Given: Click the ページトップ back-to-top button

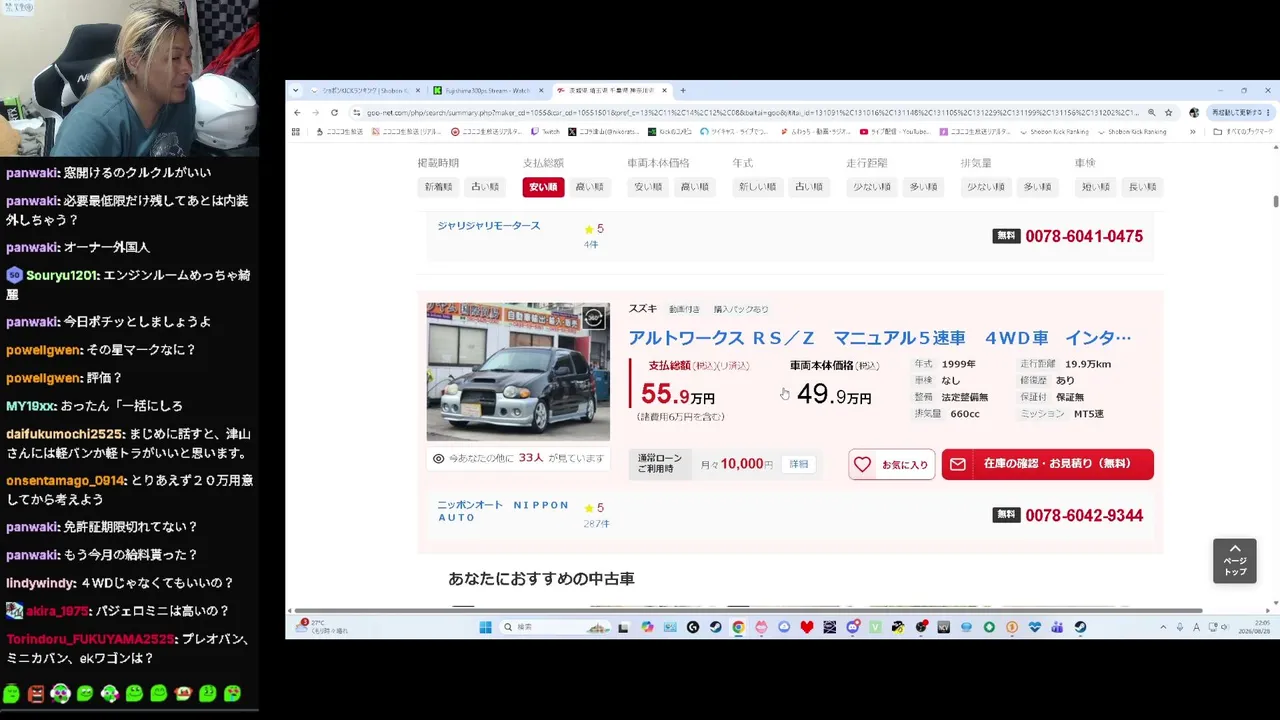Looking at the screenshot, I should point(1235,561).
